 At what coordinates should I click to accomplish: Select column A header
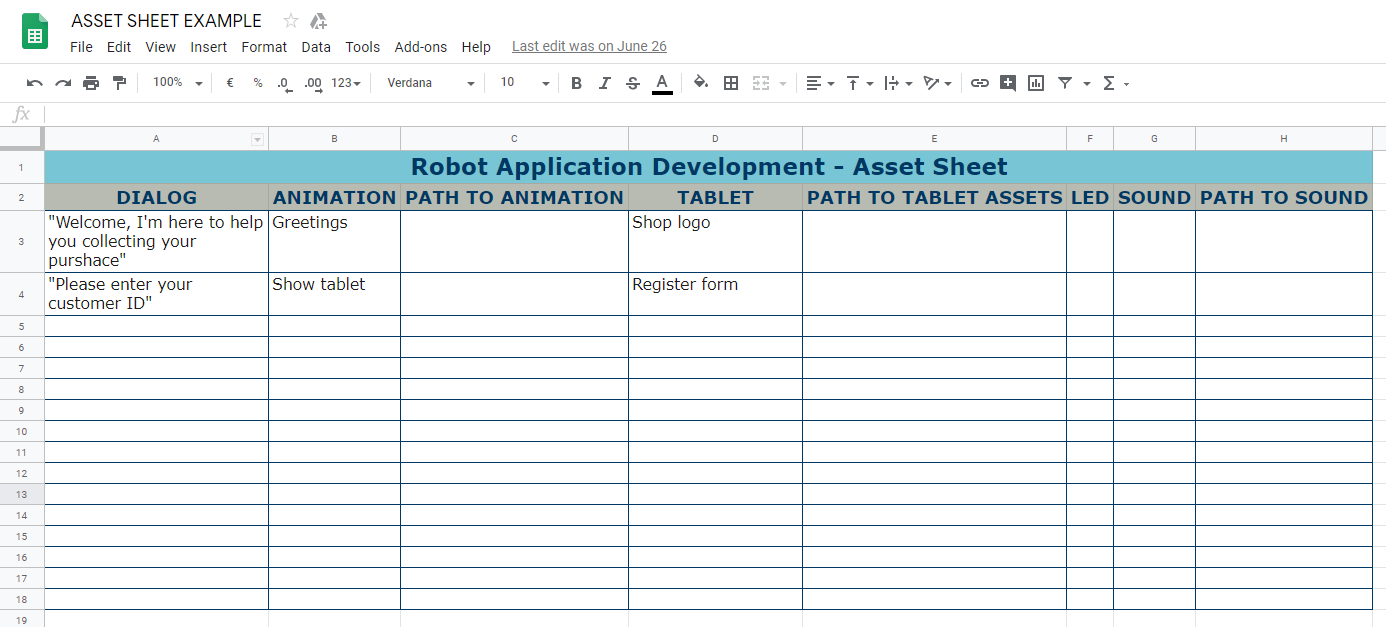pos(156,139)
